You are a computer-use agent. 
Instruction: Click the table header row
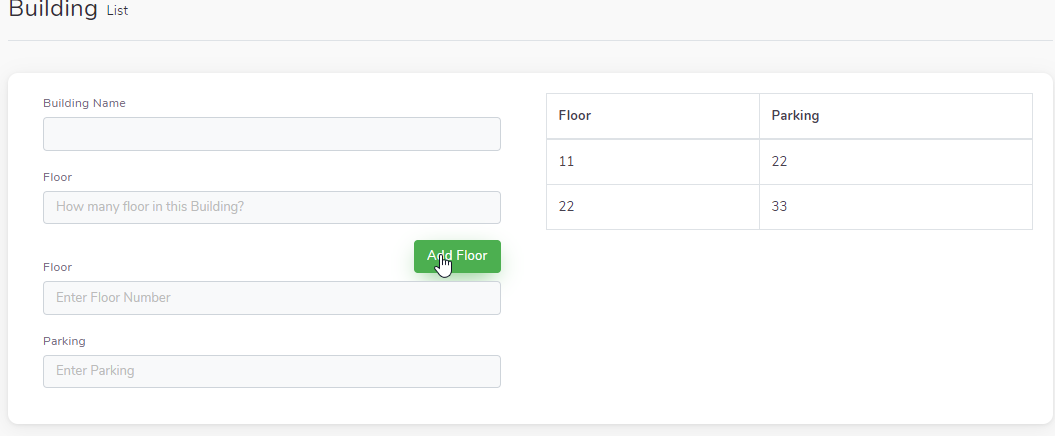tap(789, 116)
